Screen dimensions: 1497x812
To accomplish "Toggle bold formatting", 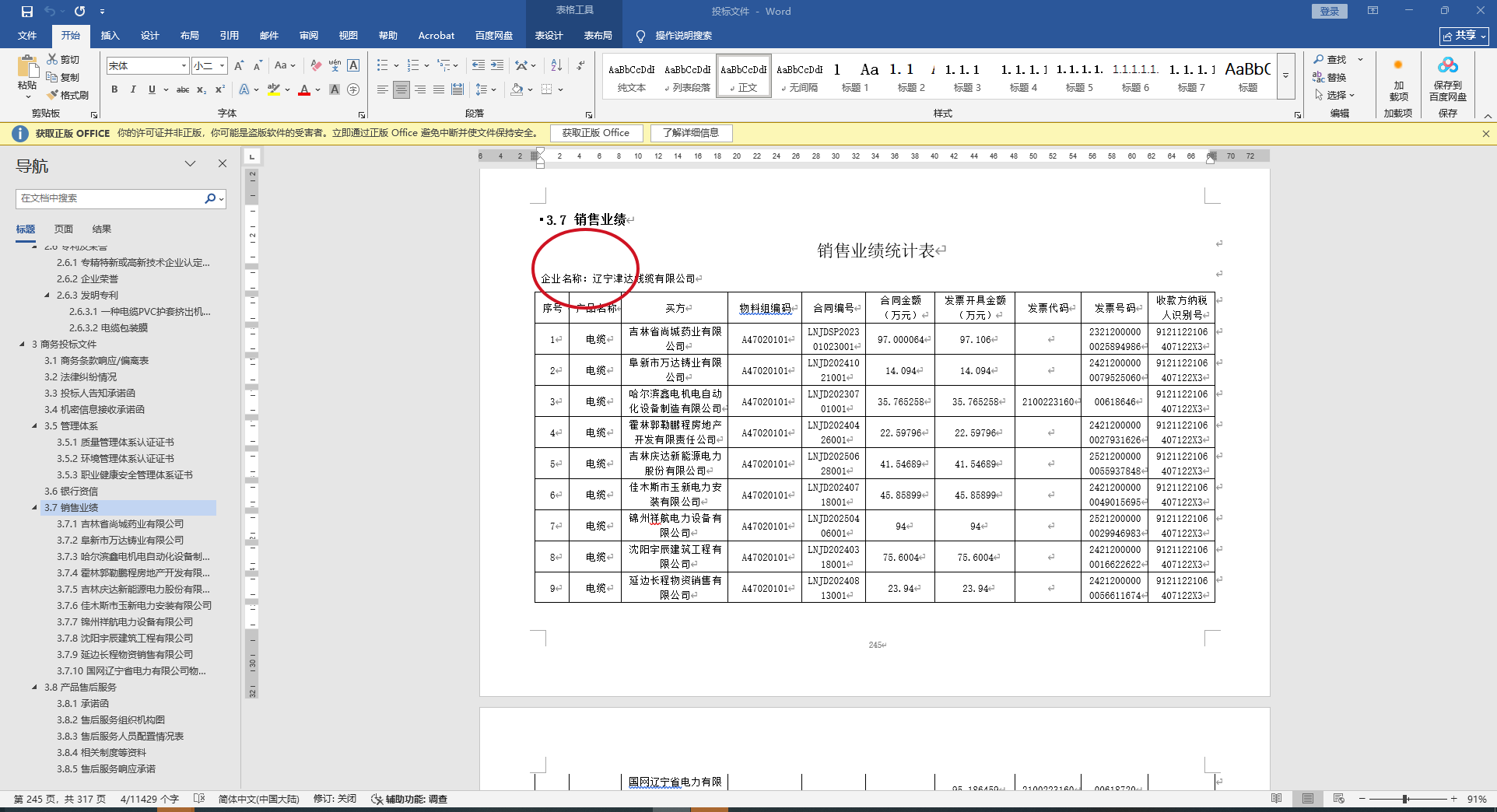I will pos(114,90).
